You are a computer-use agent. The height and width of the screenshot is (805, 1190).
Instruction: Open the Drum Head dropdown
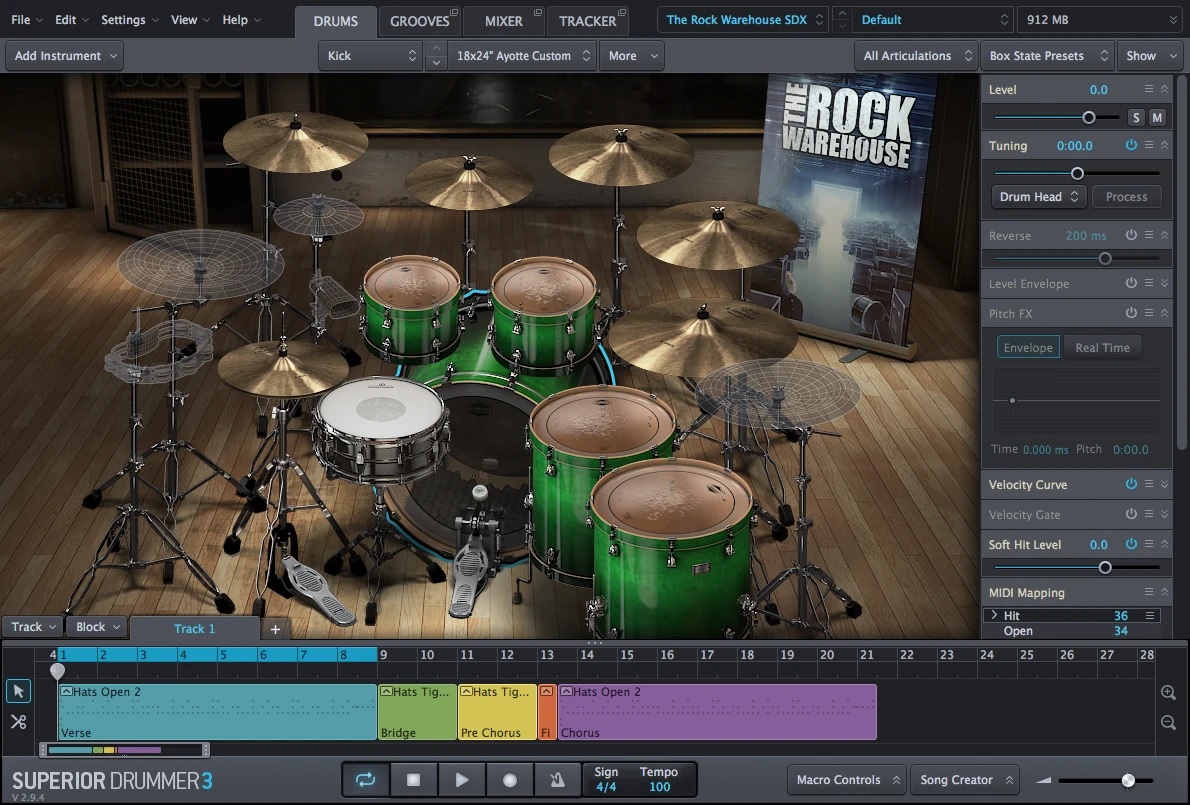(1038, 197)
